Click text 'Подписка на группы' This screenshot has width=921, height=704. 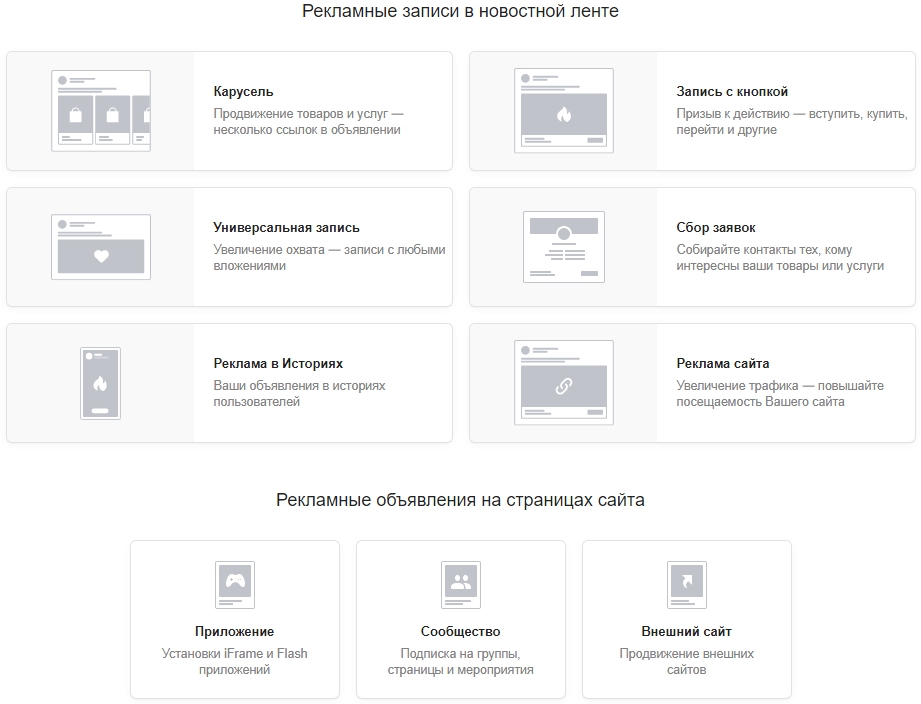pyautogui.click(x=459, y=653)
